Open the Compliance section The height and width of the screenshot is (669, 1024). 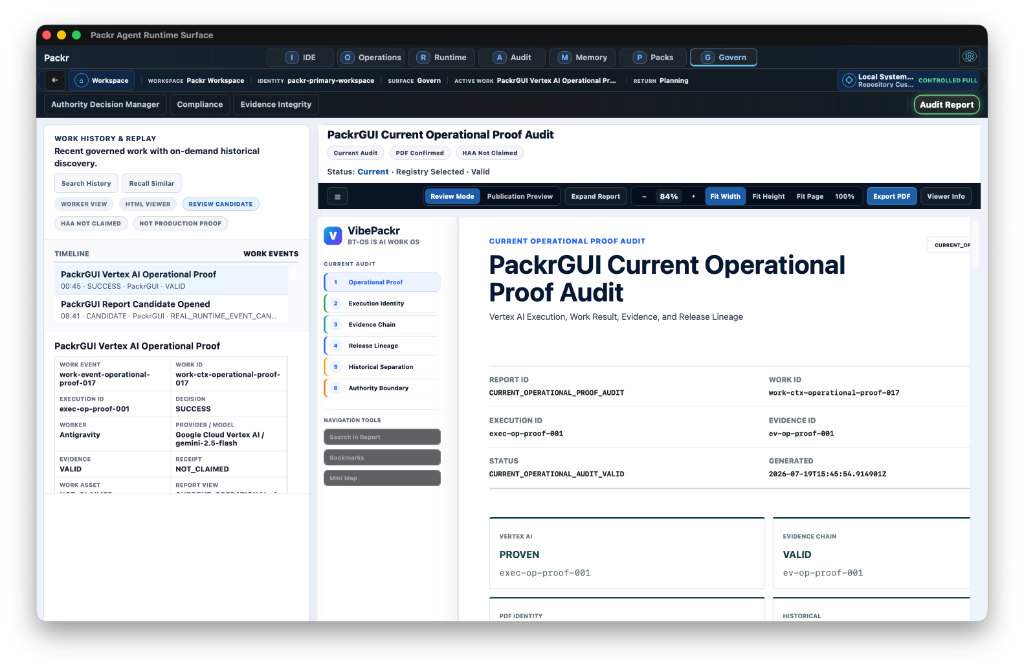pyautogui.click(x=200, y=105)
